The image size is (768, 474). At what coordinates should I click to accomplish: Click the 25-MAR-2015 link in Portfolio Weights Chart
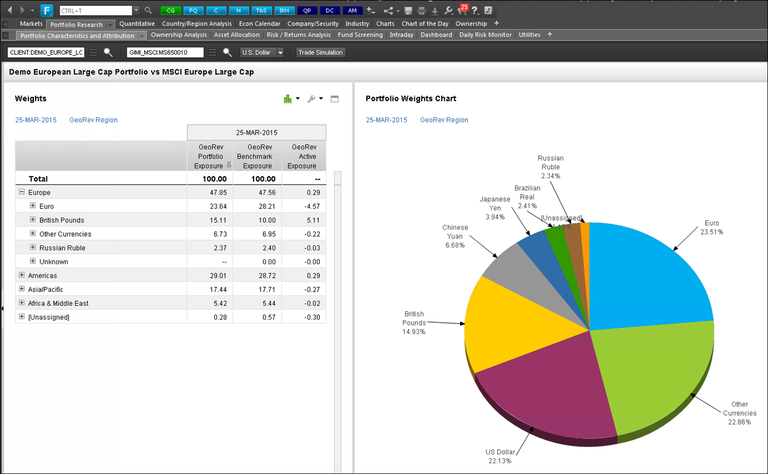click(386, 120)
